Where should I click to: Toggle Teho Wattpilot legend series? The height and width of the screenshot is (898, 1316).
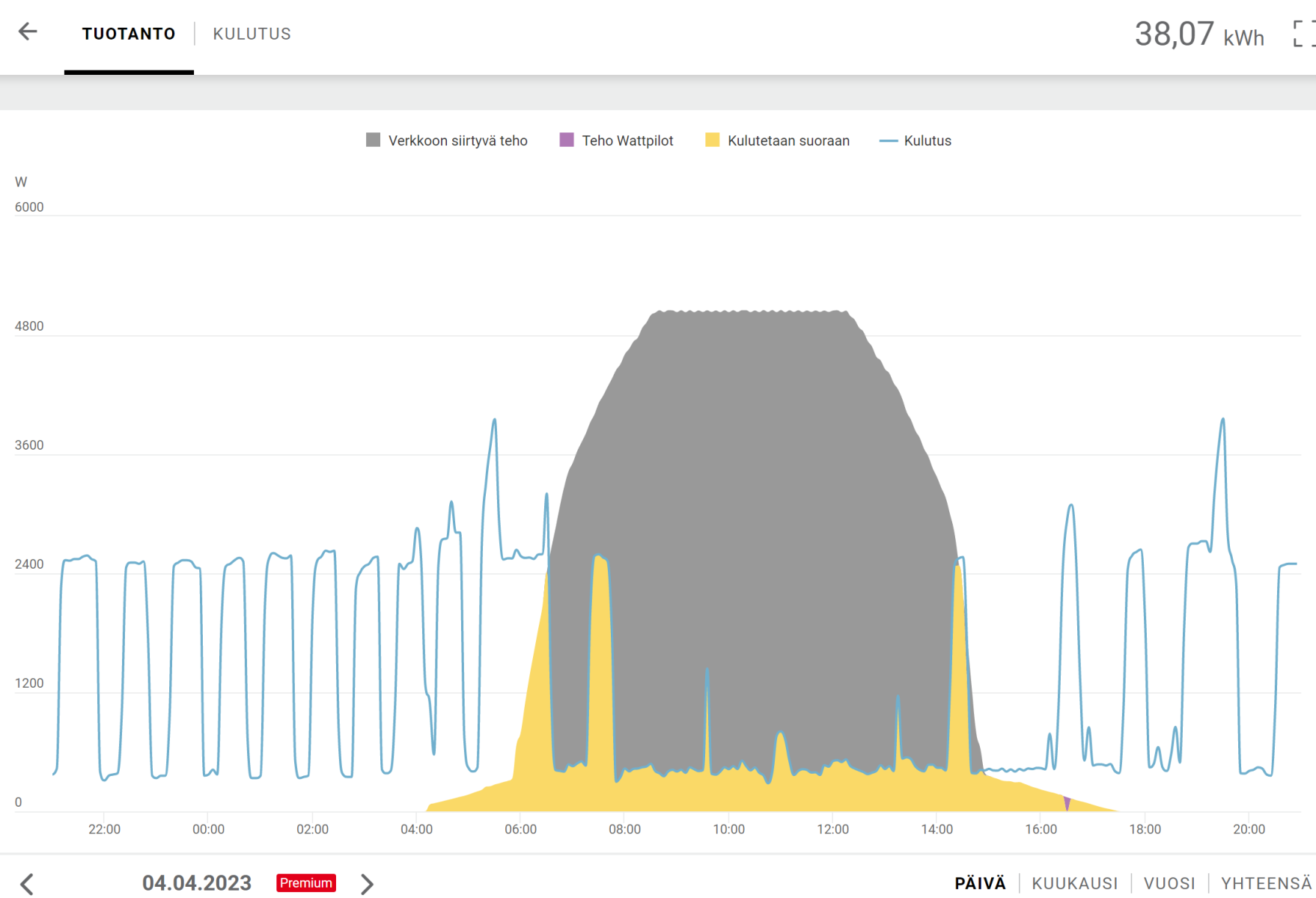click(x=627, y=141)
